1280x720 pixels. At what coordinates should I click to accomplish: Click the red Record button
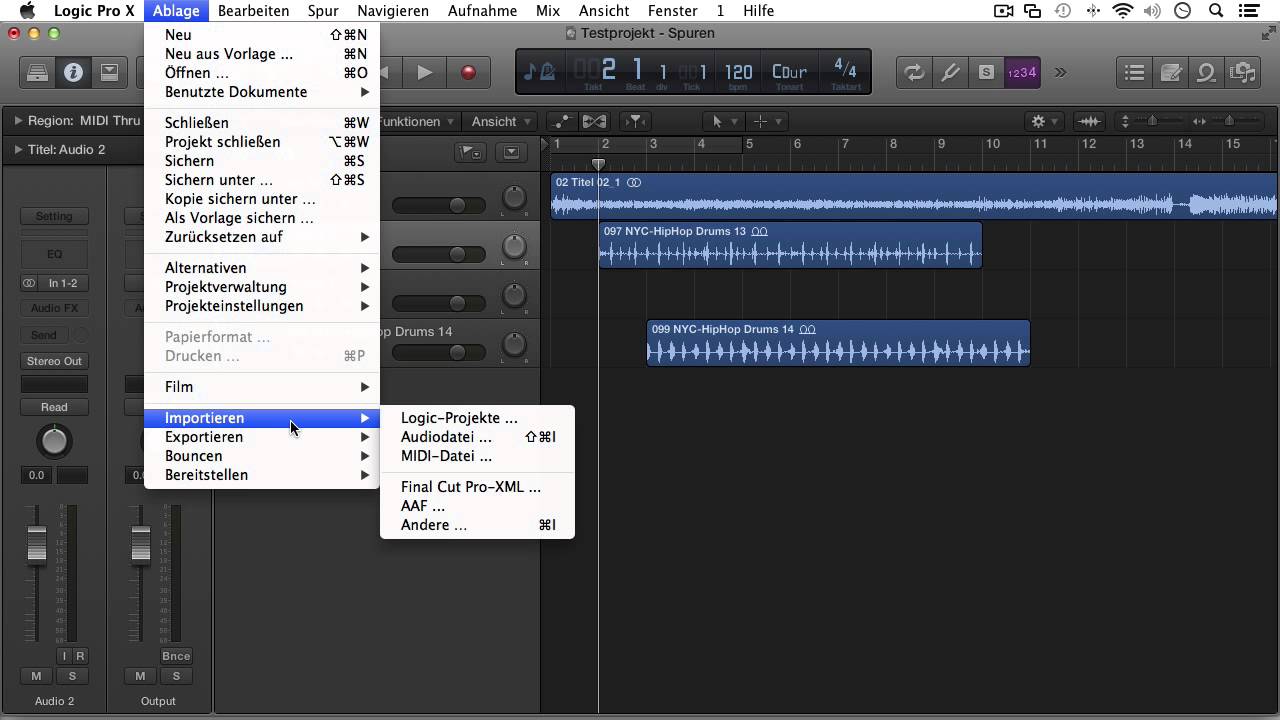click(468, 73)
